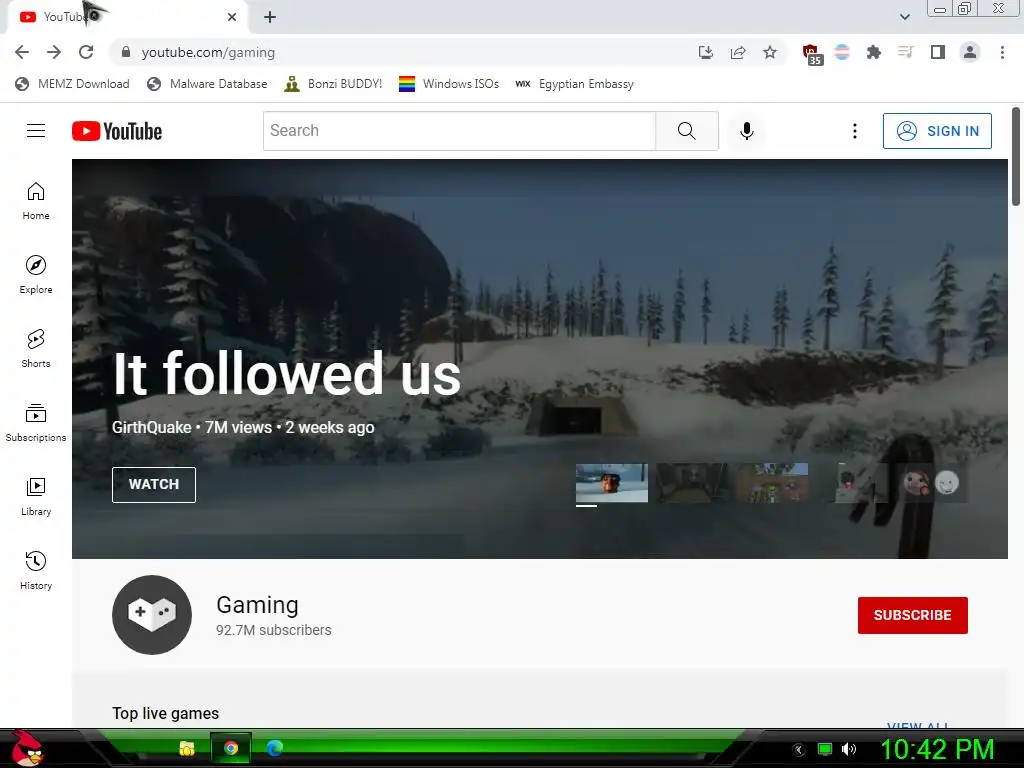Click the volume speaker tray icon
The width and height of the screenshot is (1024, 768).
pos(849,749)
